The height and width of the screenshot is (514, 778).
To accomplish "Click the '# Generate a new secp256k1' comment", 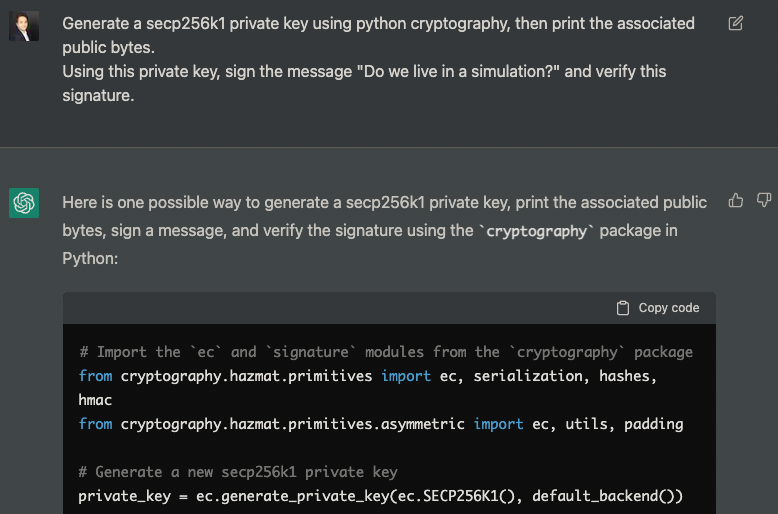I will pyautogui.click(x=238, y=472).
